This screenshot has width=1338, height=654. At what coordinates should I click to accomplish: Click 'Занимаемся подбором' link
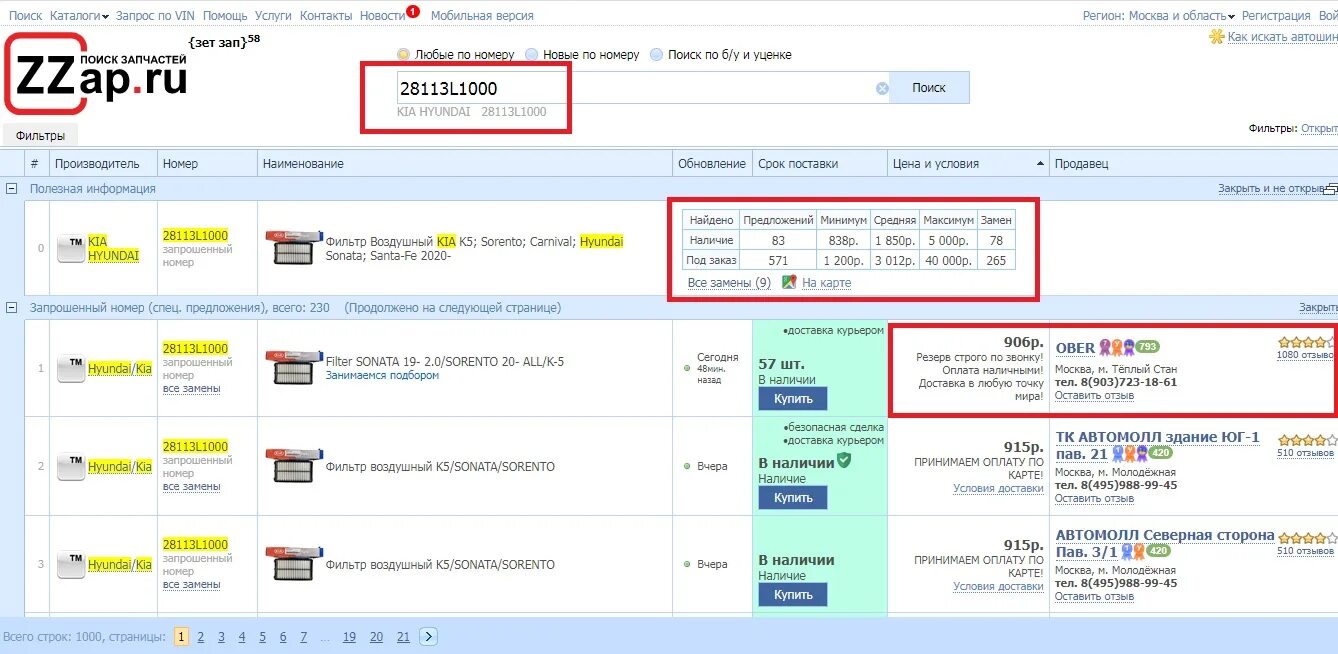point(382,375)
